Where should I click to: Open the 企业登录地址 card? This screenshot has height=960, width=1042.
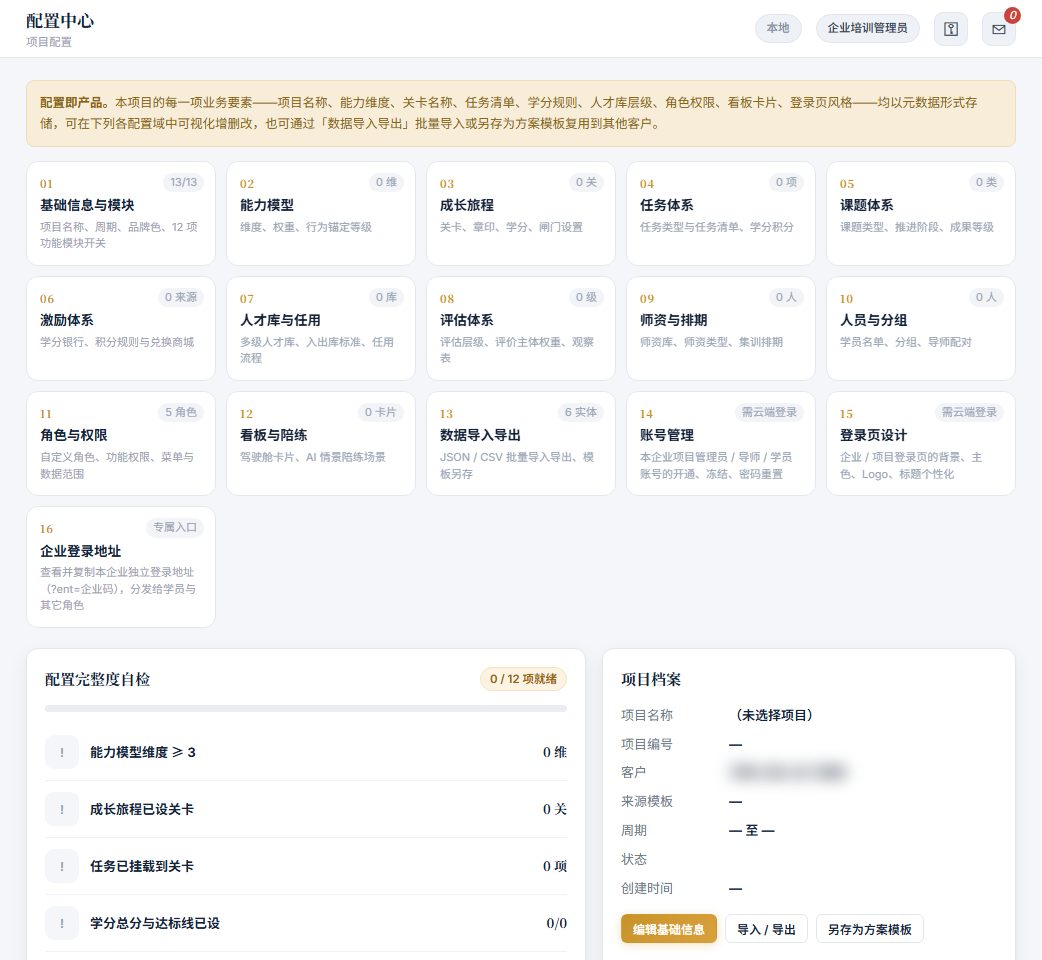121,567
